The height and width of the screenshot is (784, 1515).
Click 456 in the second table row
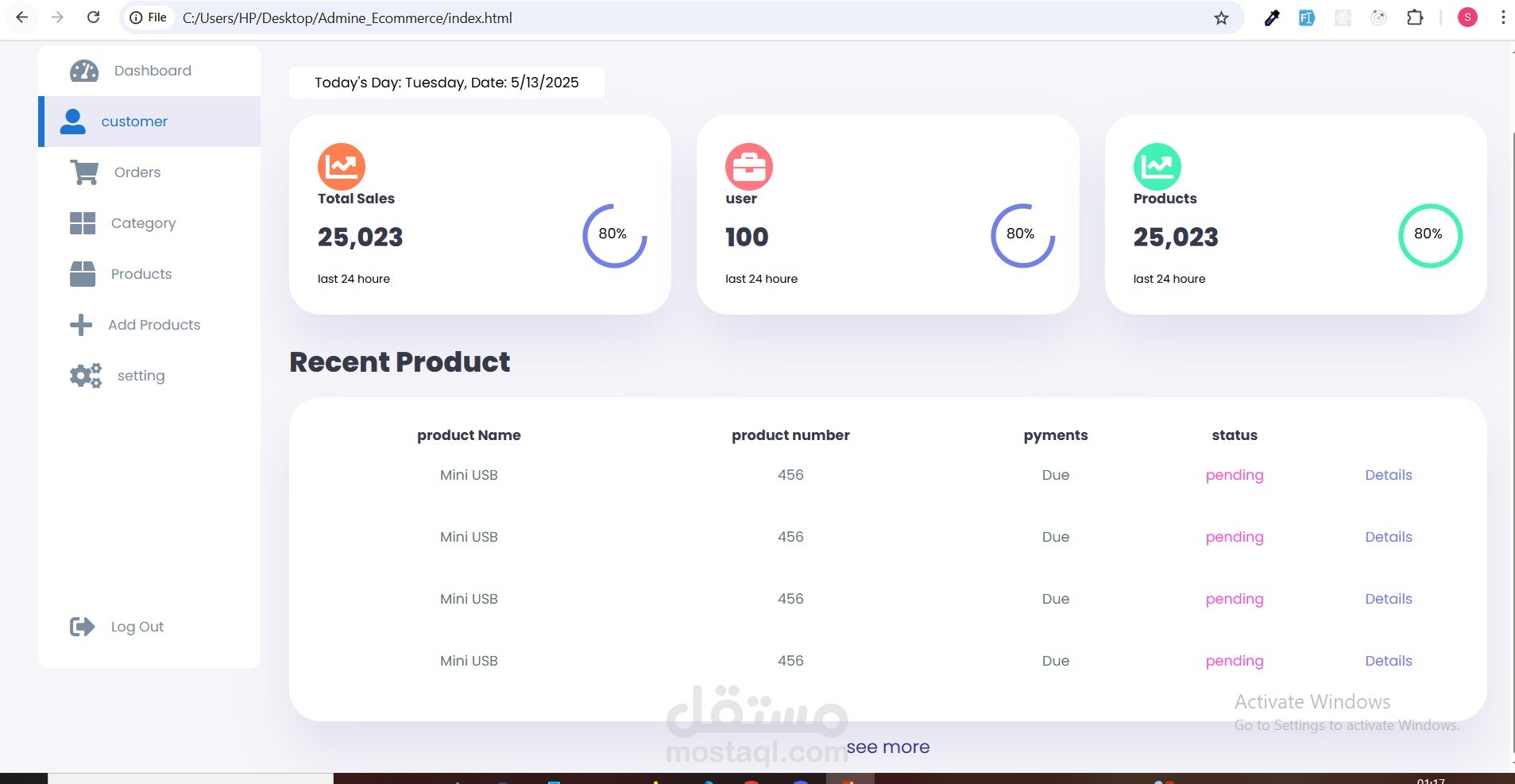(790, 537)
